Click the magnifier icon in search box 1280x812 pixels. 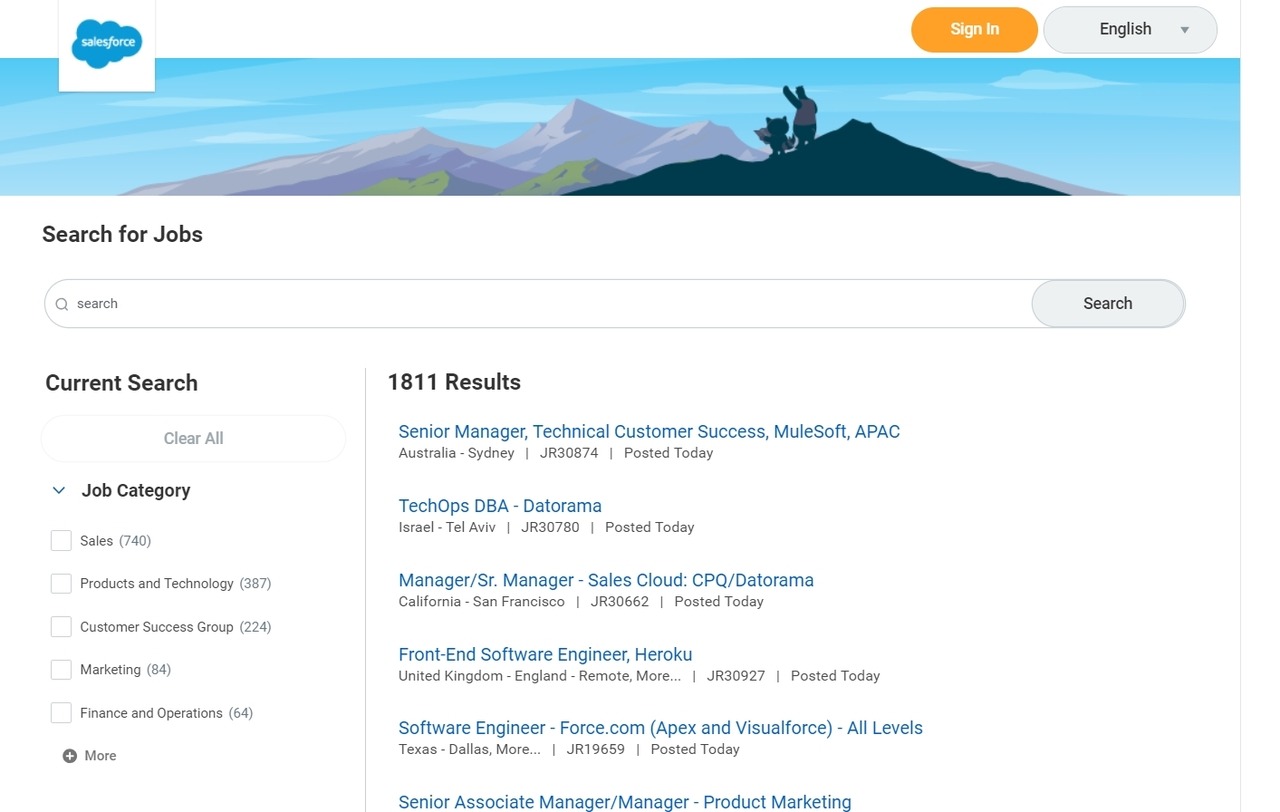62,304
